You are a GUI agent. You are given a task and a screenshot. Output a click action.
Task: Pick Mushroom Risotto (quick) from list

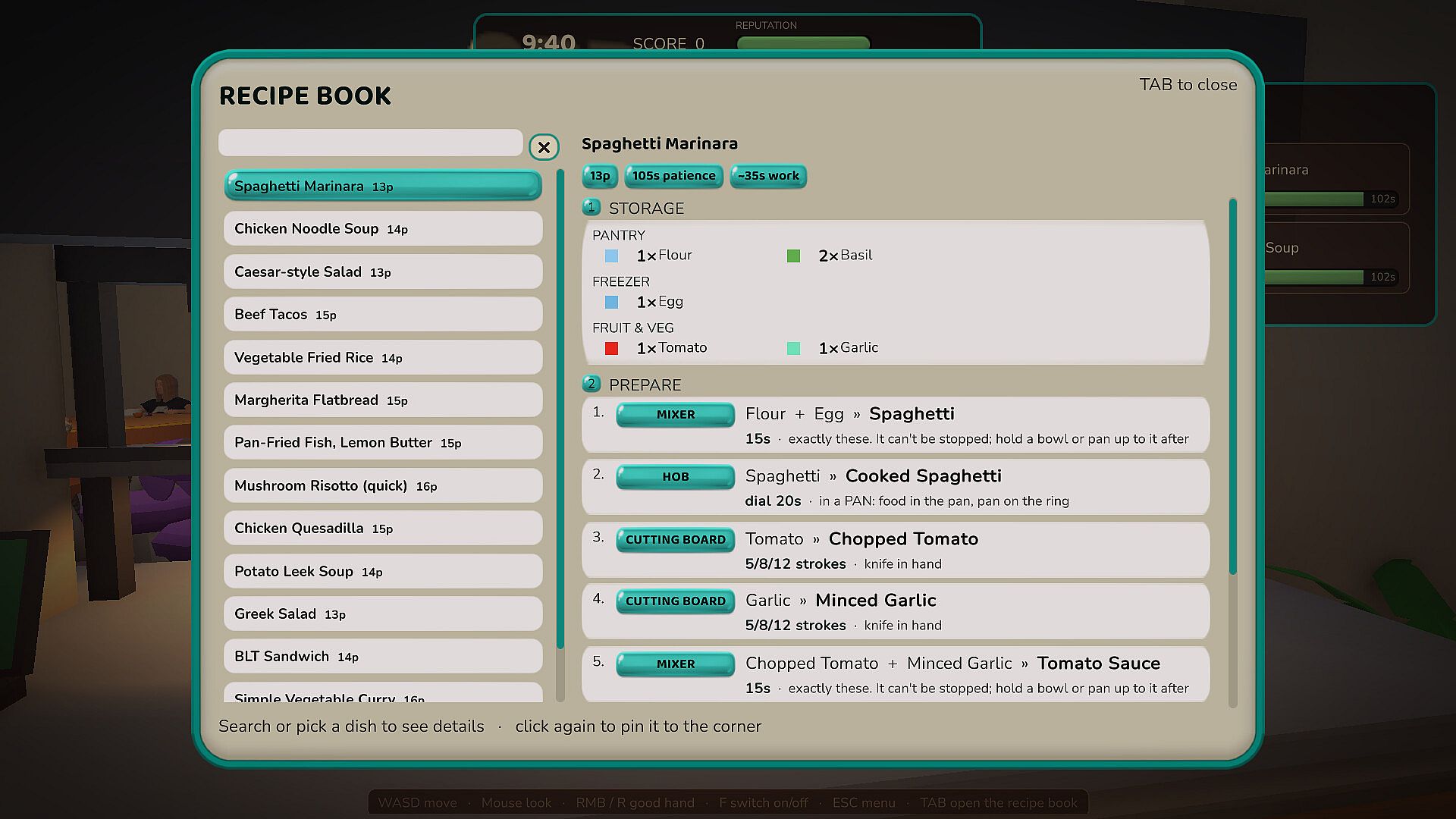point(383,486)
